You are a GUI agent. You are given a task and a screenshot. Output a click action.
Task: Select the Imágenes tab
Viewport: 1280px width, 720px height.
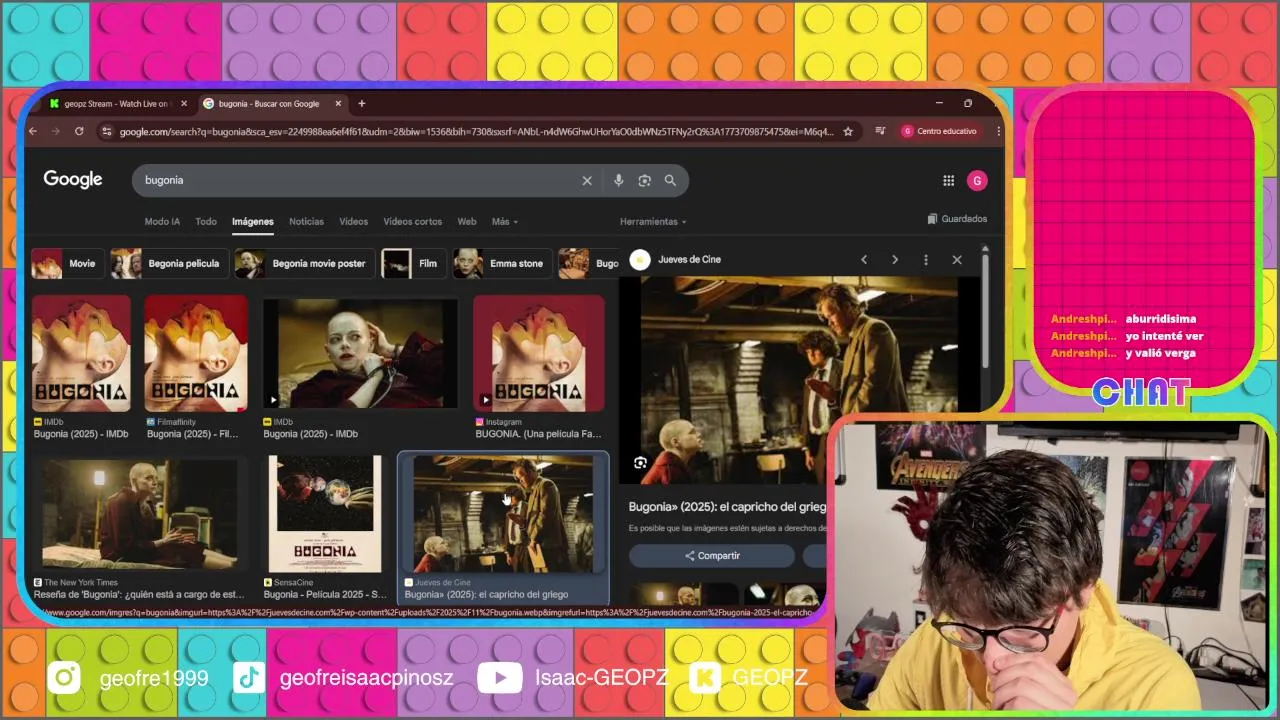point(253,222)
